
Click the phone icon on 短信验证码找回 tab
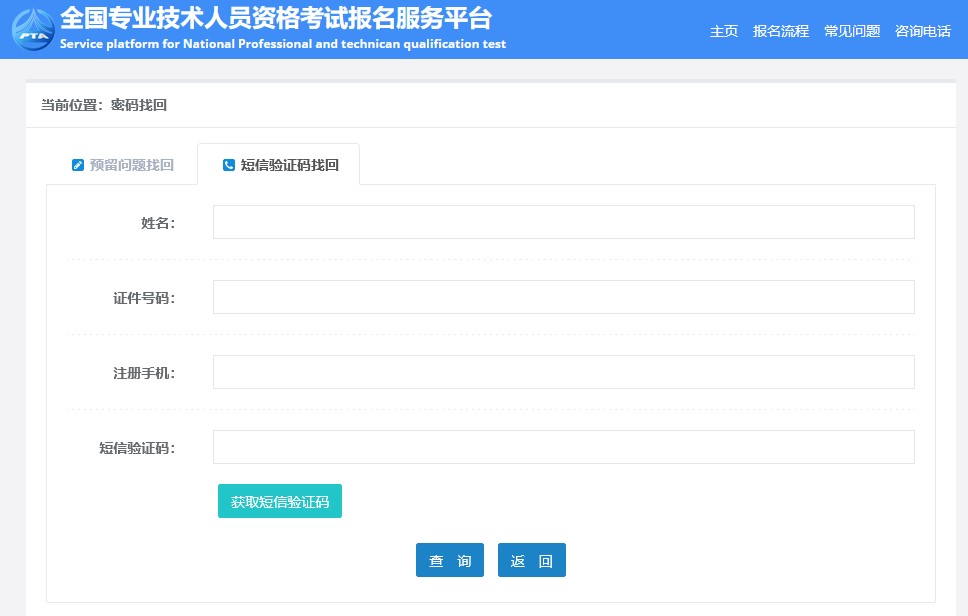coord(229,165)
